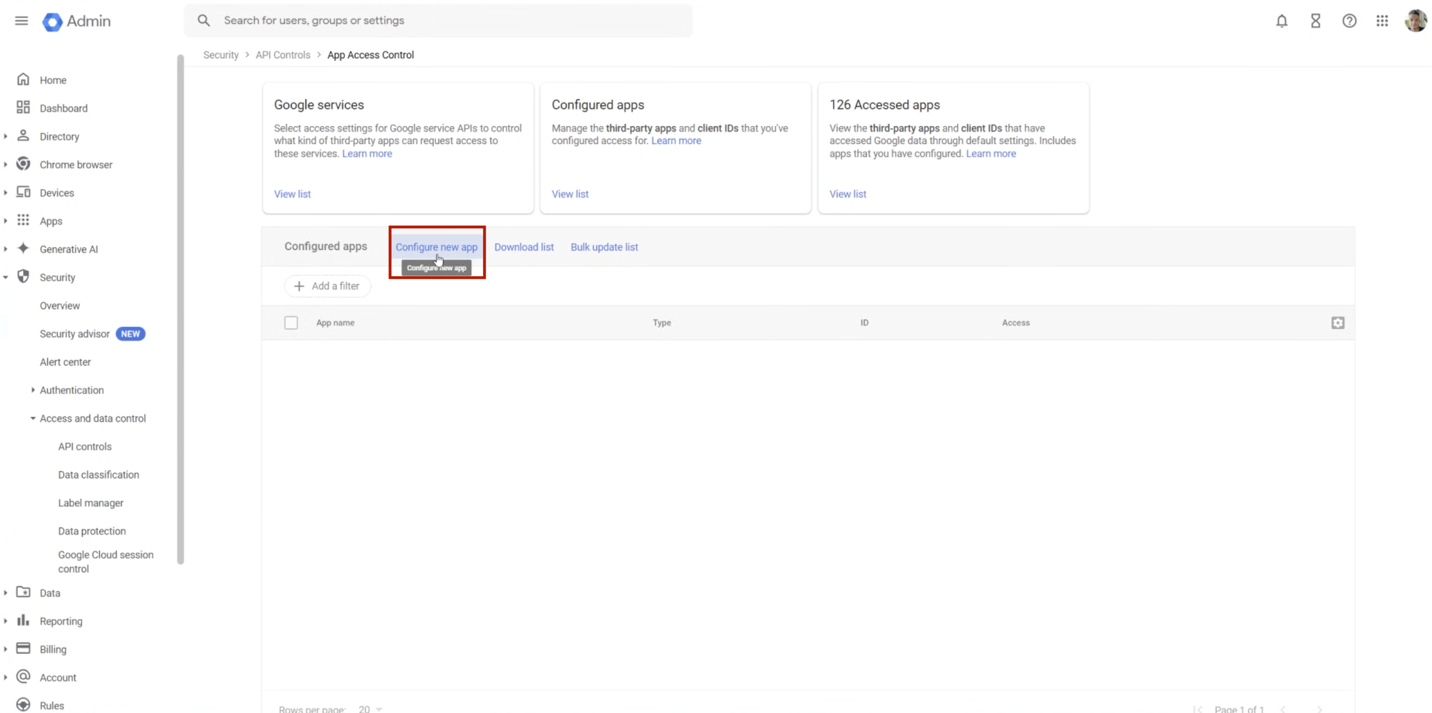Click the Dashboard icon in sidebar
This screenshot has height=713, width=1432.
tap(23, 107)
